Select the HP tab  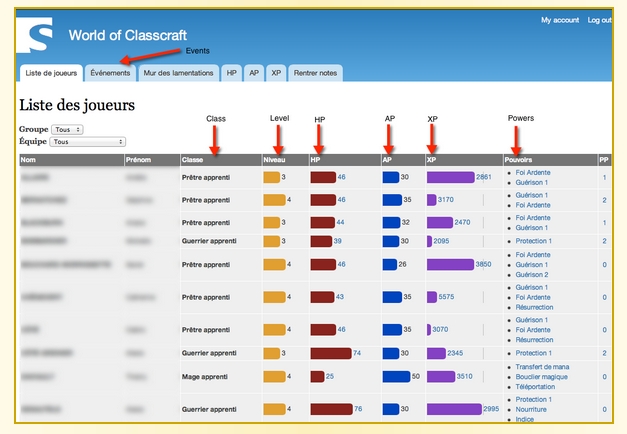pos(232,73)
